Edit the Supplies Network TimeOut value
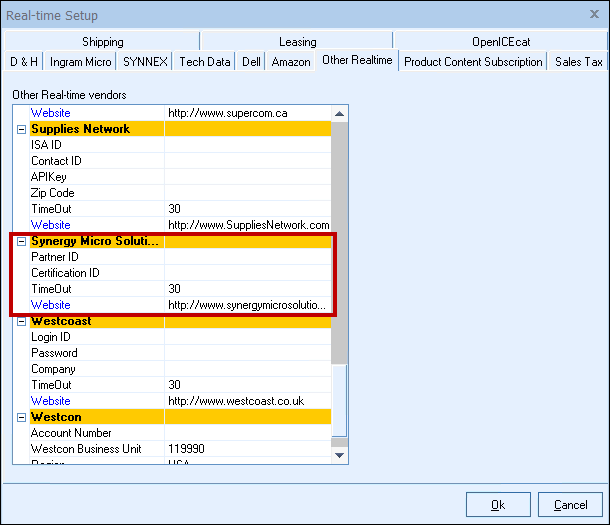This screenshot has height=525, width=610. (248, 209)
